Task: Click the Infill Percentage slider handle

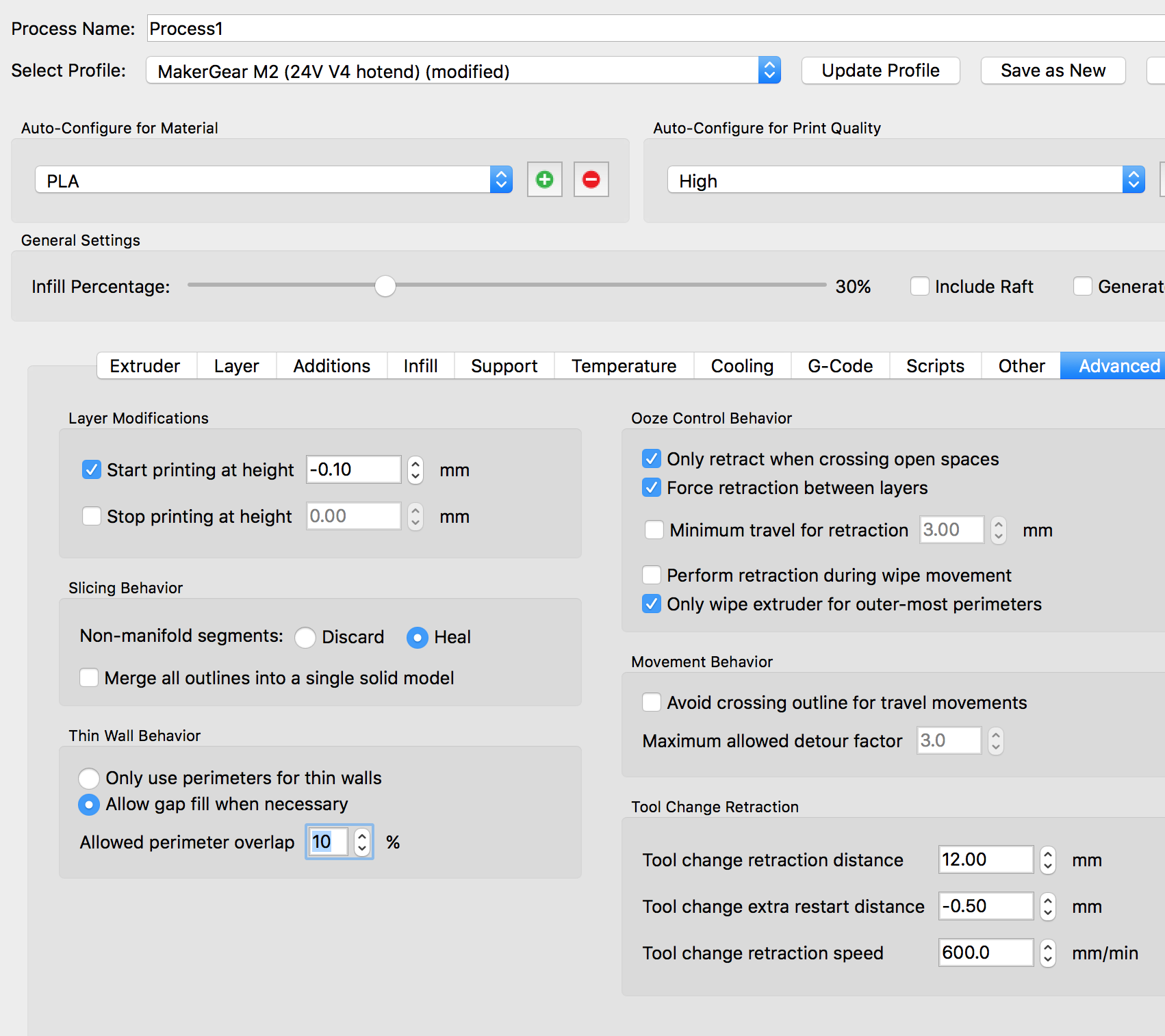Action: click(385, 286)
